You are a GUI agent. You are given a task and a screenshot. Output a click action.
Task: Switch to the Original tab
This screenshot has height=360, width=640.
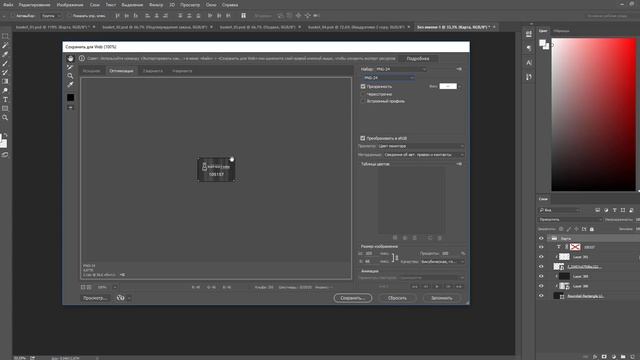click(91, 71)
